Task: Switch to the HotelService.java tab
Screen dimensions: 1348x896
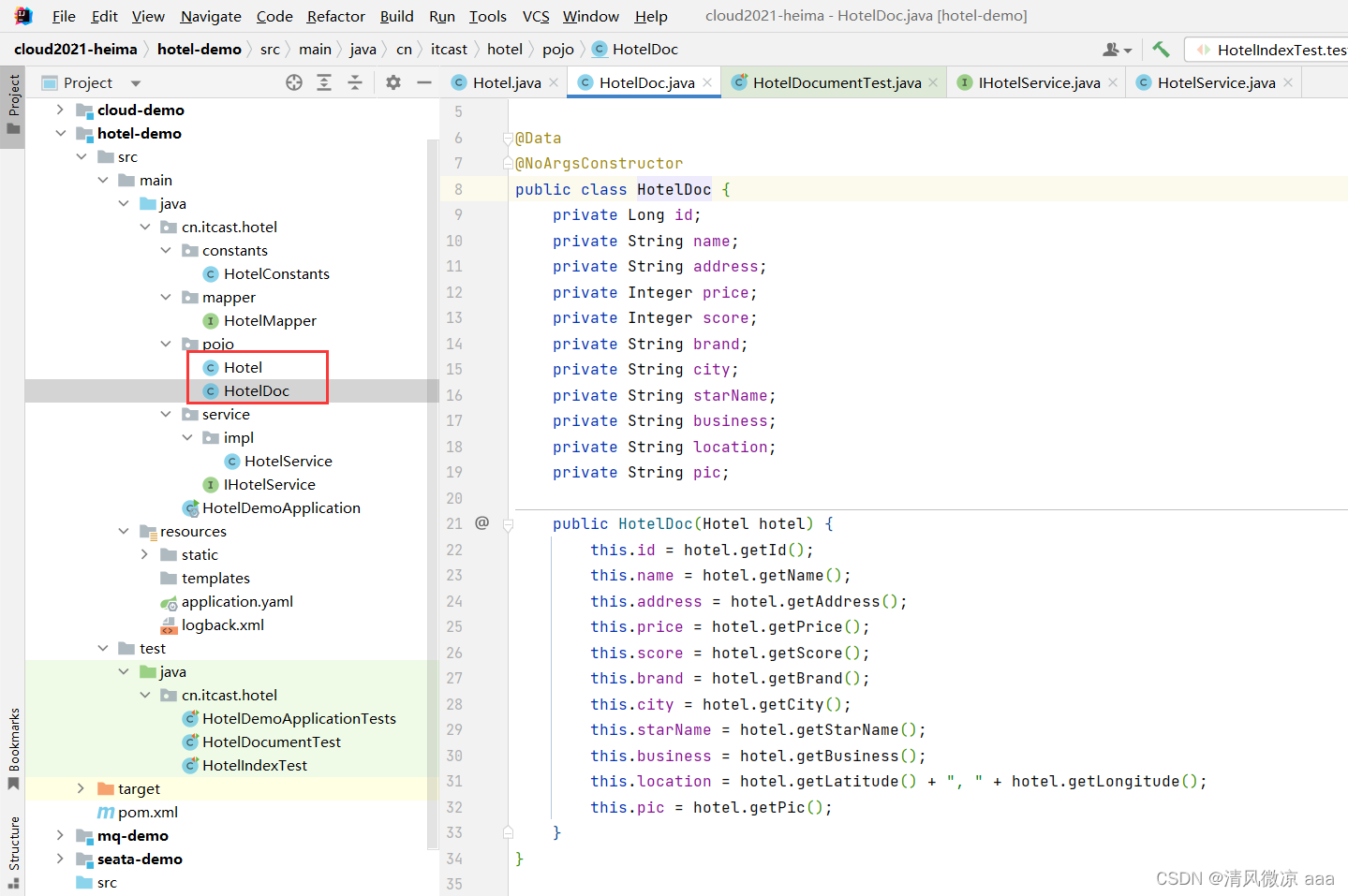Action: [x=1216, y=82]
